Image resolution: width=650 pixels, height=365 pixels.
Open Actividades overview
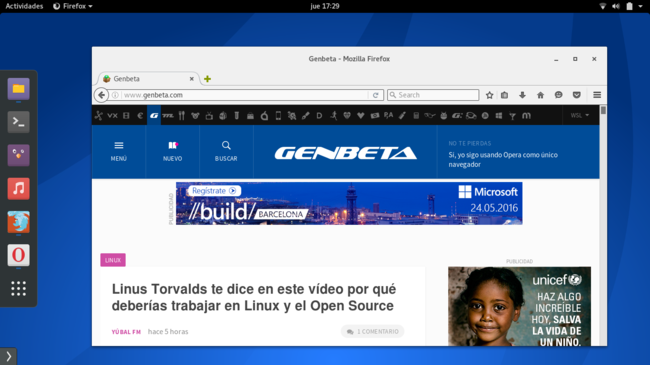click(x=24, y=6)
